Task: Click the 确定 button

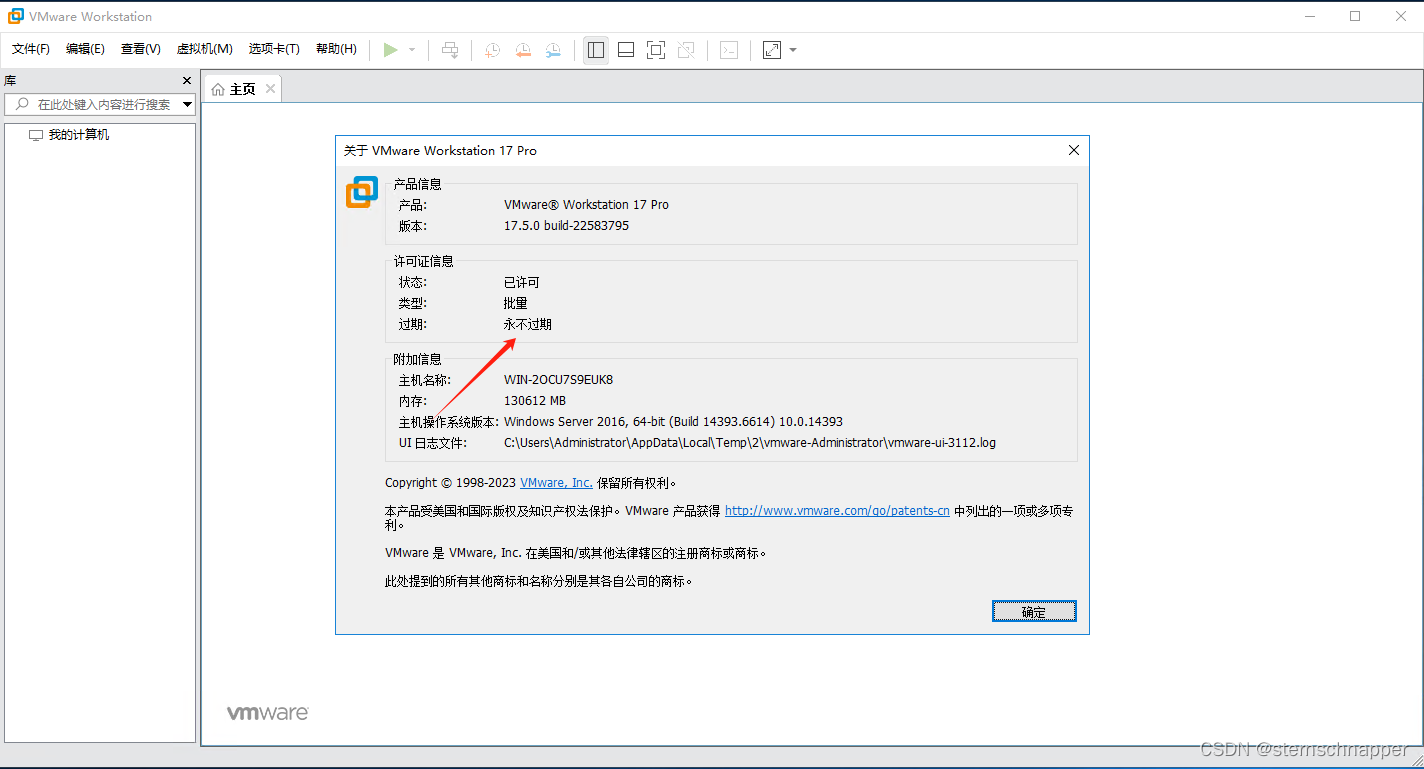Action: (1034, 611)
